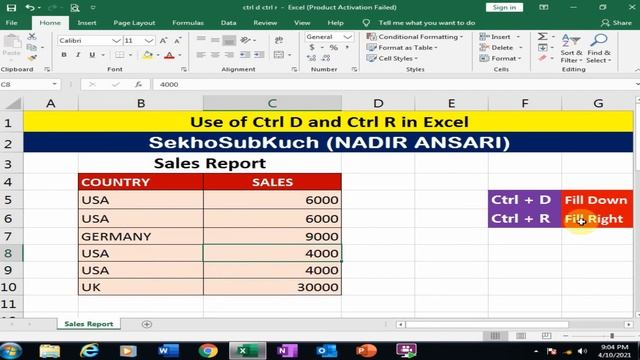Click the Decrease Indent icon
Image resolution: width=640 pixels, height=360 pixels.
(244, 54)
